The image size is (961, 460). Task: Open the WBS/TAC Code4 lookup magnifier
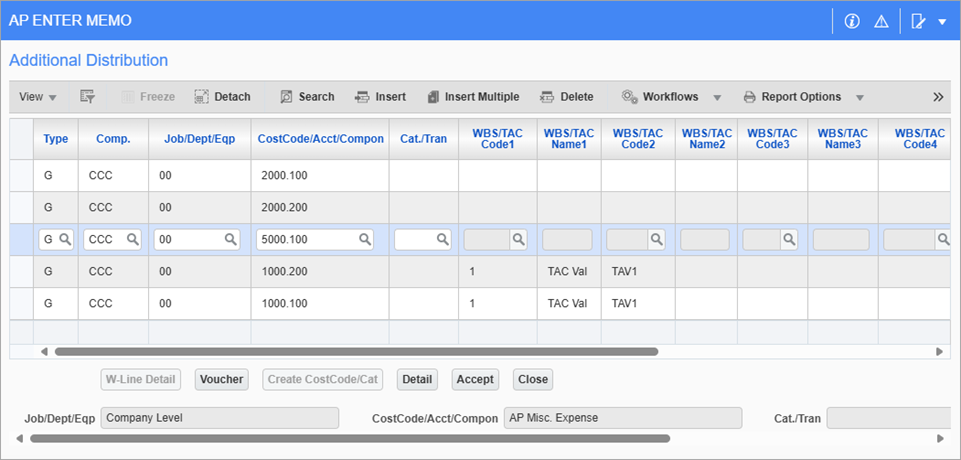tap(943, 239)
